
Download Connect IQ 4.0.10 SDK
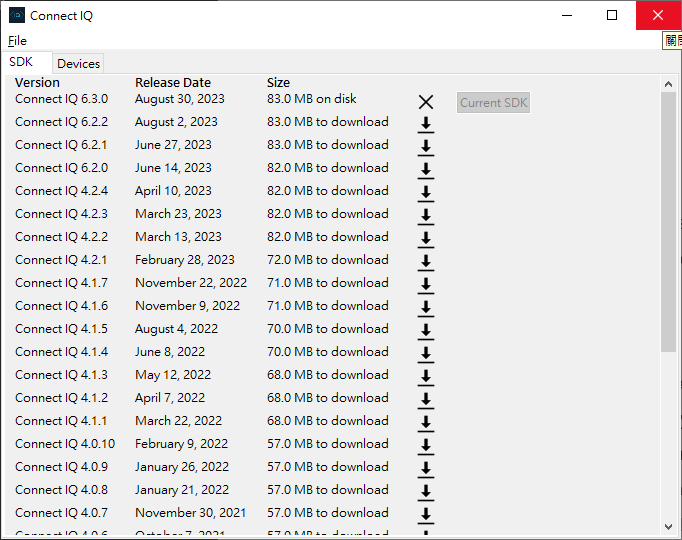click(x=426, y=447)
